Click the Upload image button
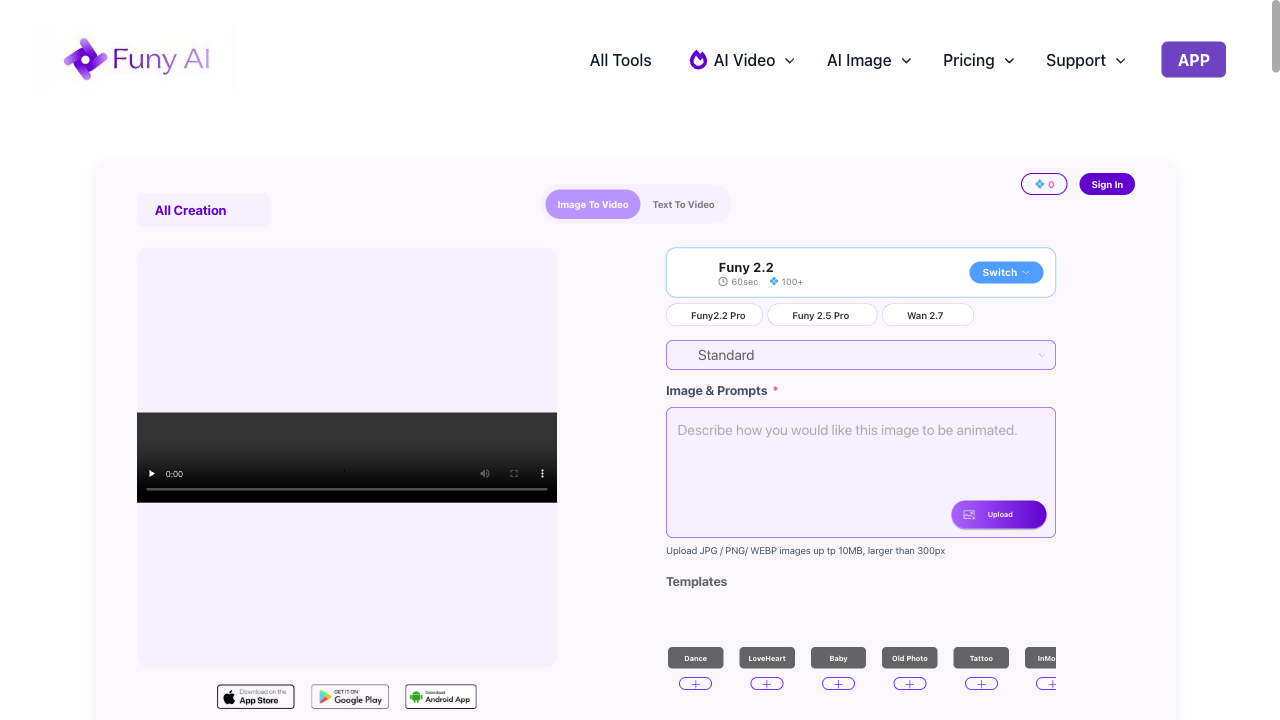The image size is (1280, 720). coord(999,514)
